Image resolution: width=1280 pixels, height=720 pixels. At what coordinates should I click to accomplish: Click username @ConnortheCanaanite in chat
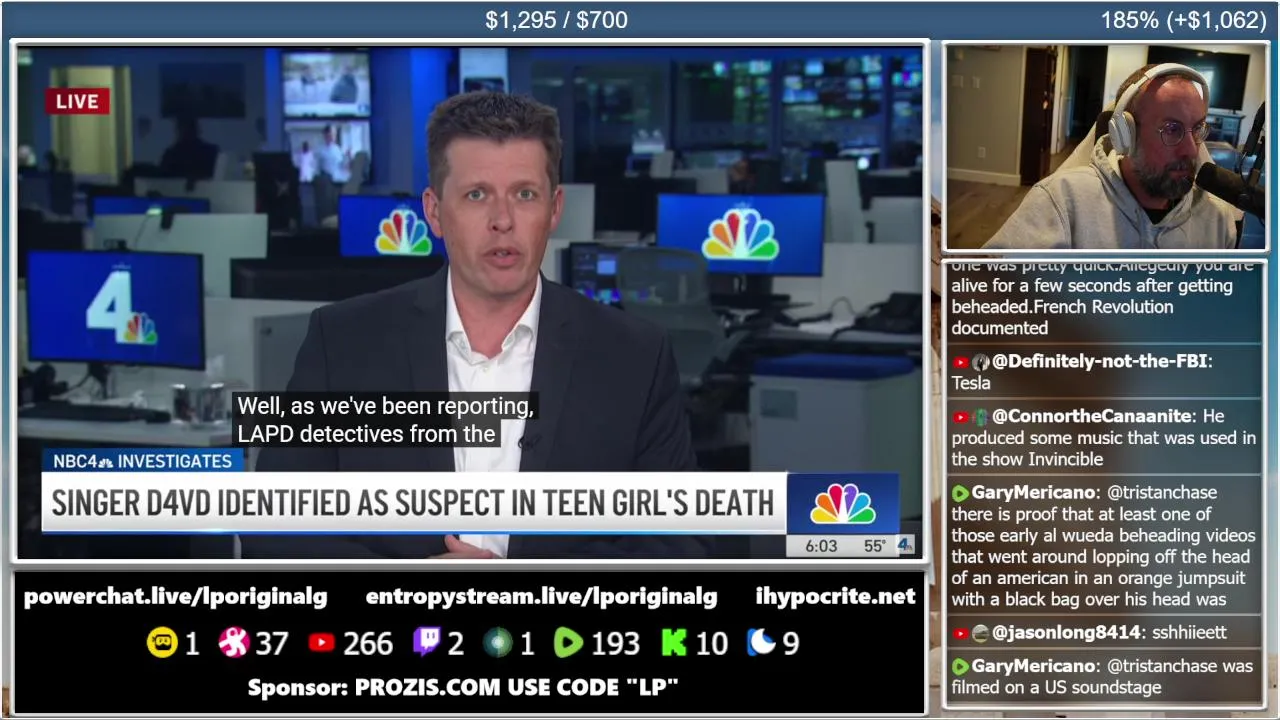point(1094,416)
